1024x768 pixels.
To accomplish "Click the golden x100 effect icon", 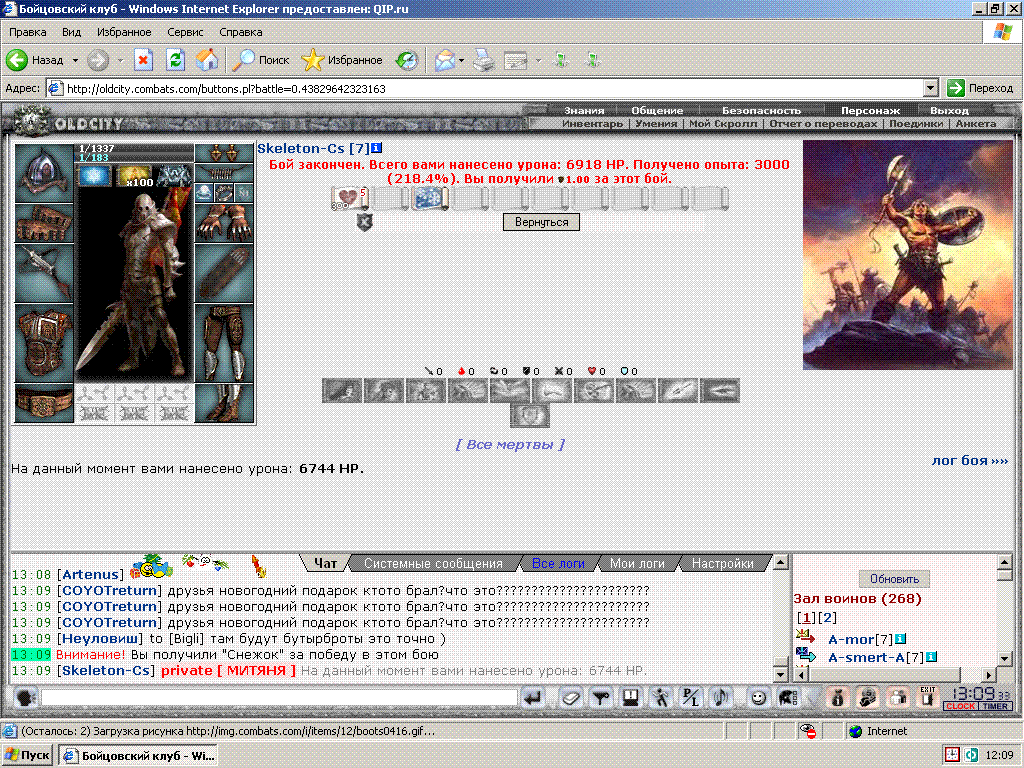I will tap(135, 176).
